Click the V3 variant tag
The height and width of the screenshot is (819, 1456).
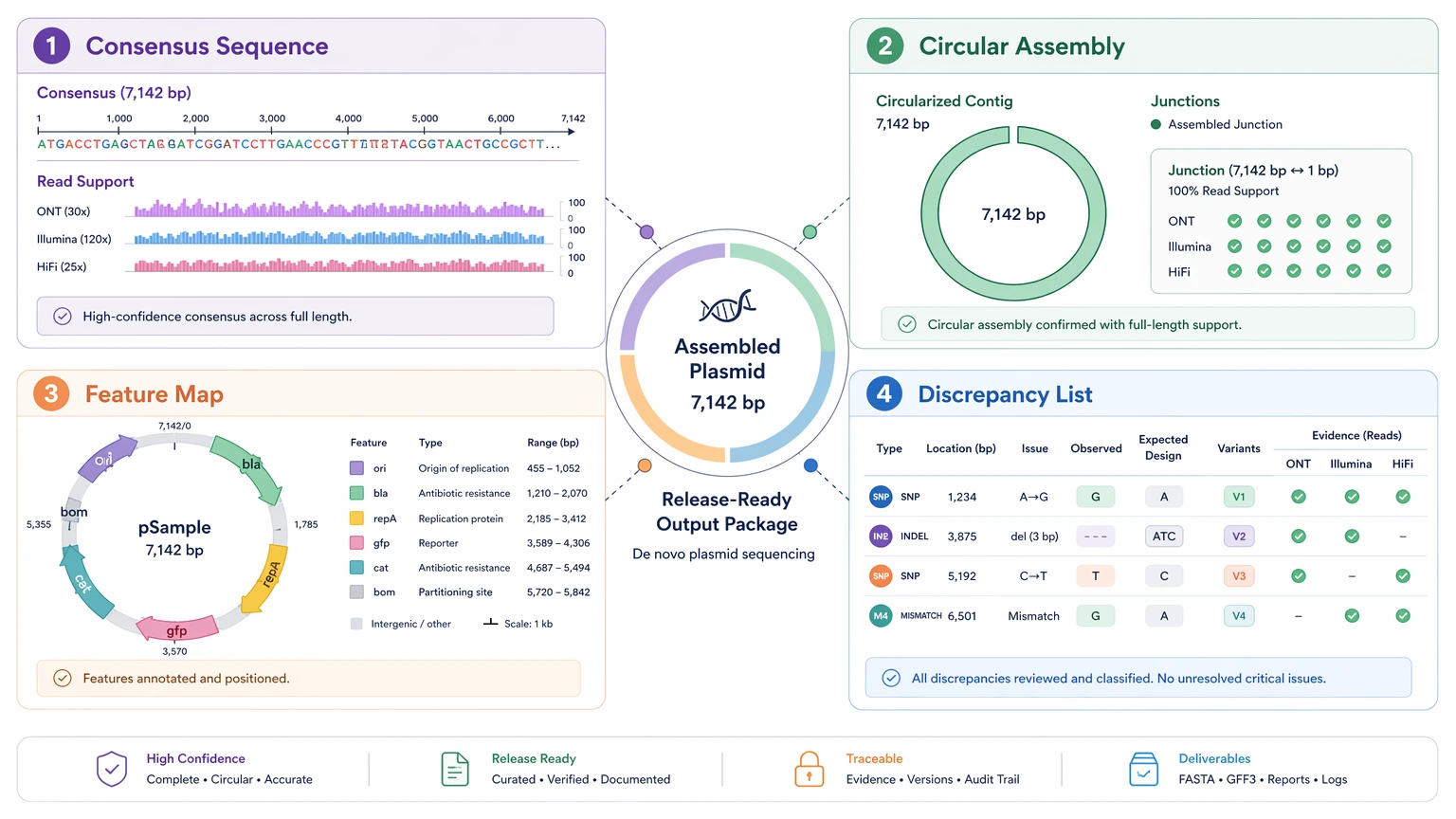(1239, 576)
